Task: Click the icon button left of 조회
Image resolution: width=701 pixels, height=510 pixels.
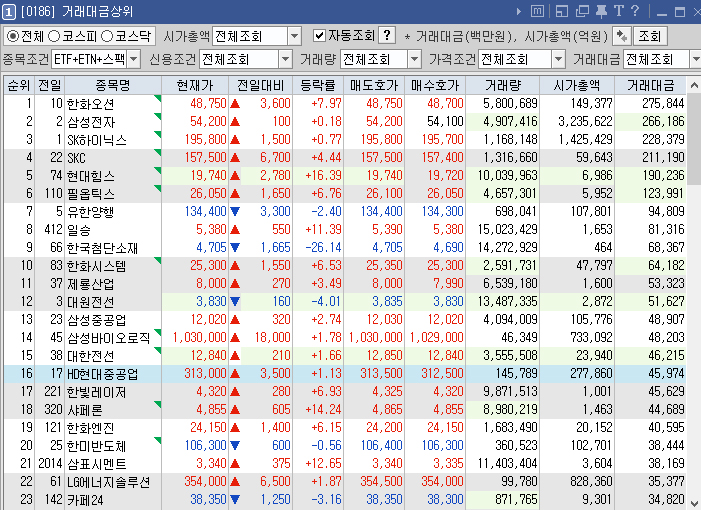Action: coord(621,36)
